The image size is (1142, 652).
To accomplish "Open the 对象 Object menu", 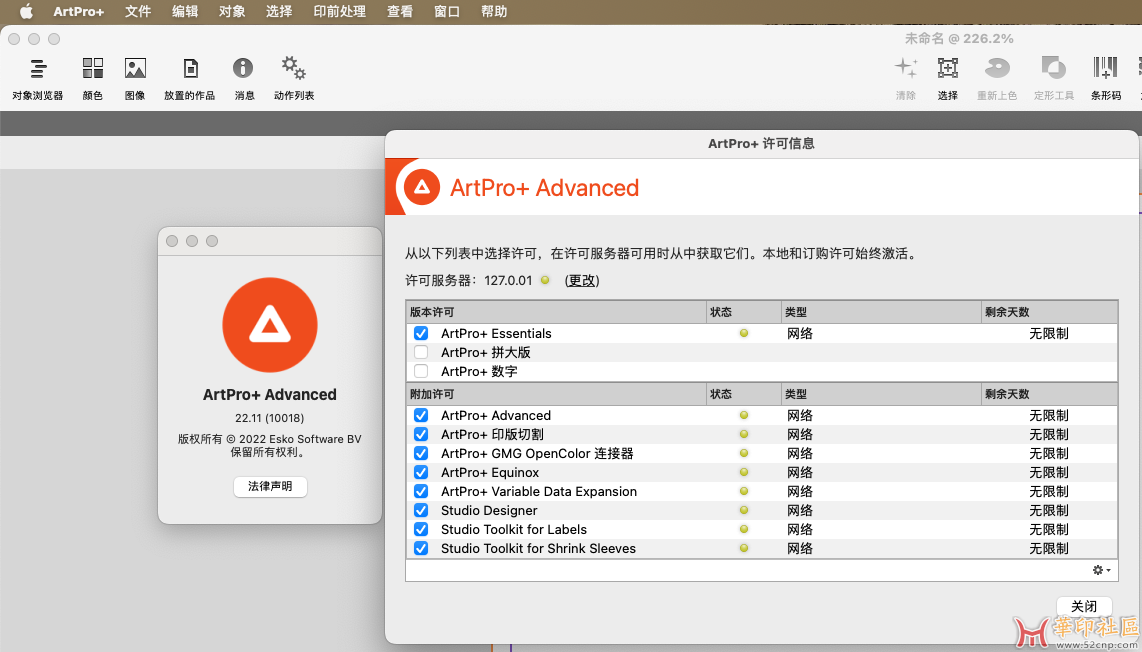I will (x=232, y=12).
